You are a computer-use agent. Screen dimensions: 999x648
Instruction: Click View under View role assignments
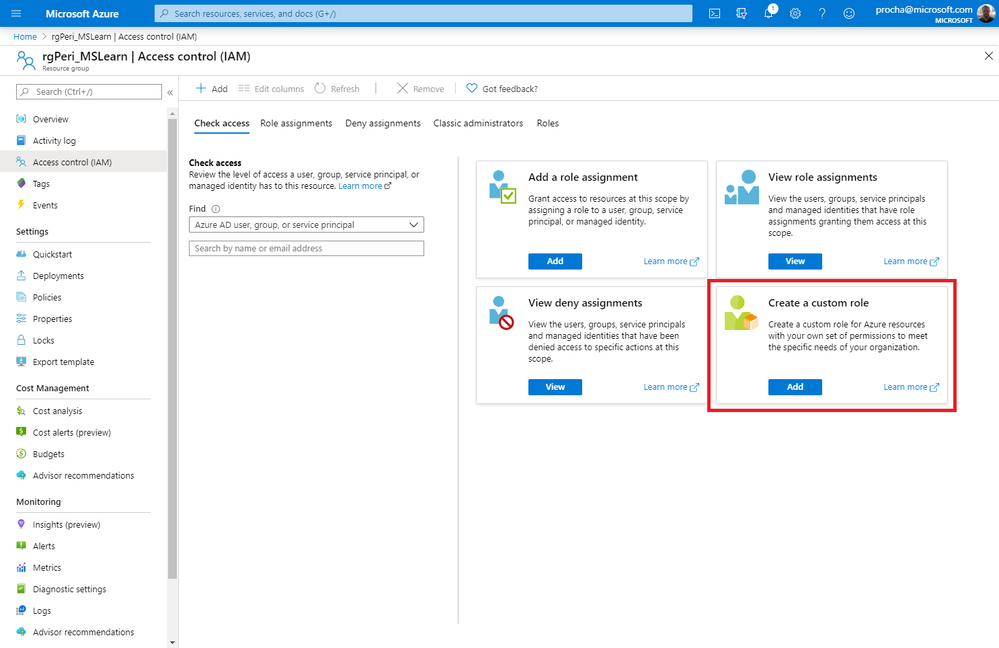point(794,261)
